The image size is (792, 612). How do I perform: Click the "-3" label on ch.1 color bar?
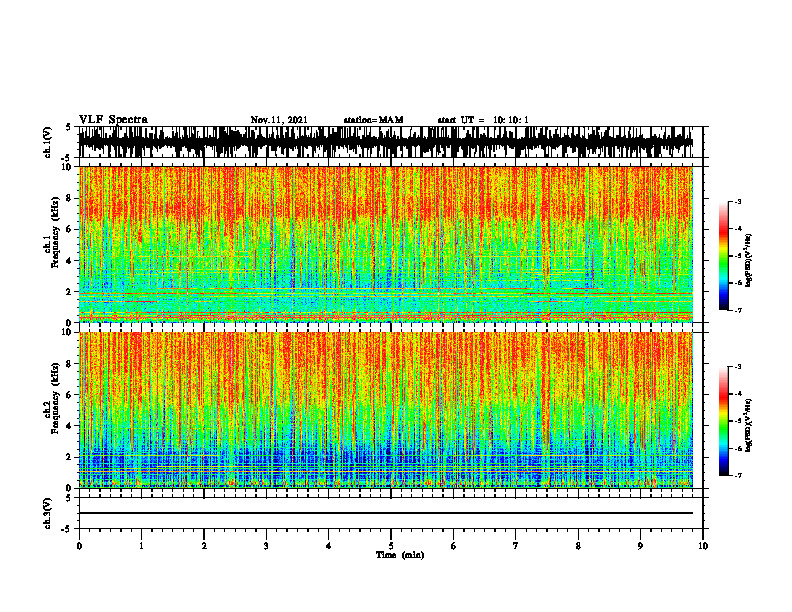pos(738,202)
